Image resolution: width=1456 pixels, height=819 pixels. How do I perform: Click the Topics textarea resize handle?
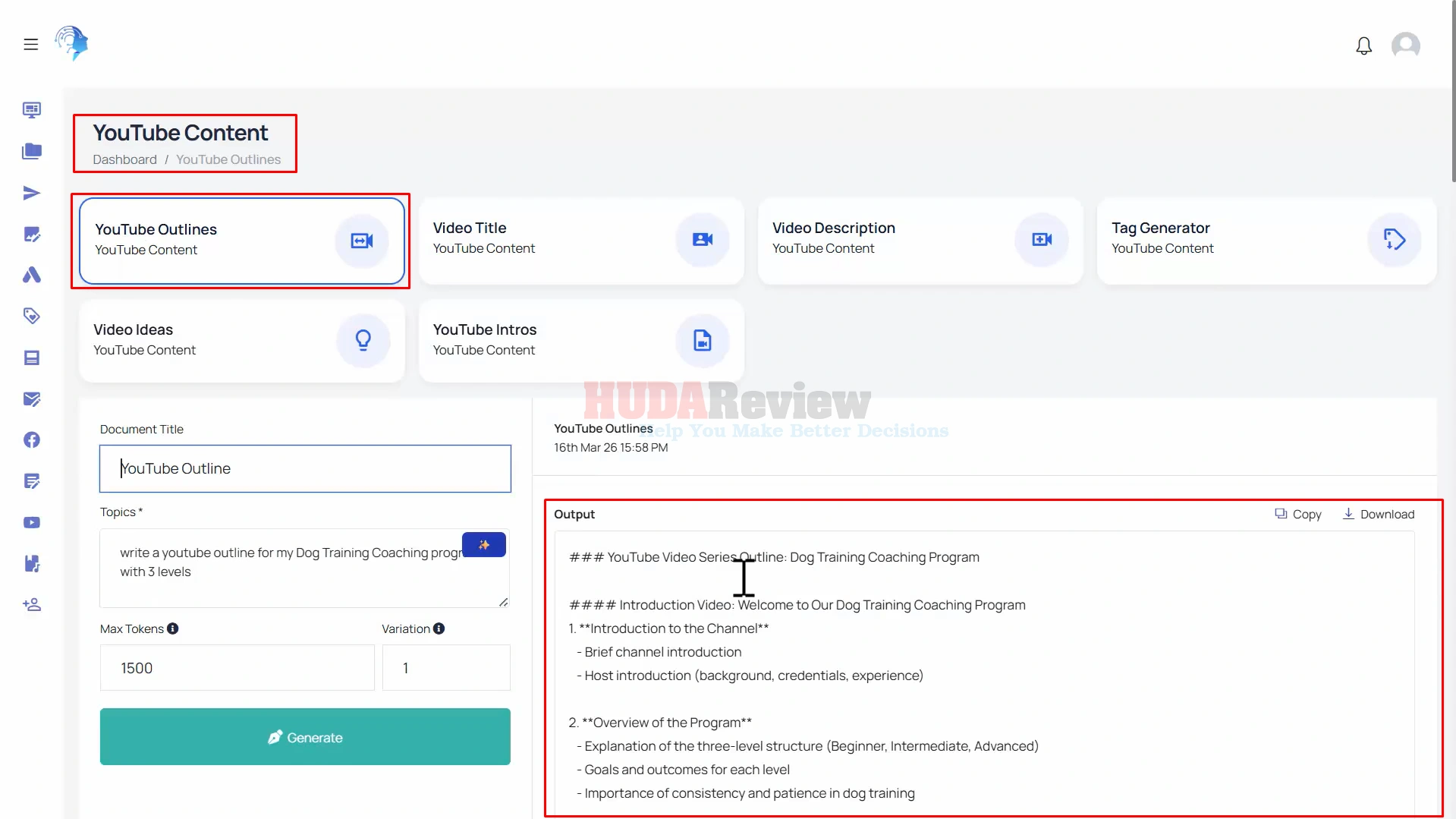pos(503,602)
